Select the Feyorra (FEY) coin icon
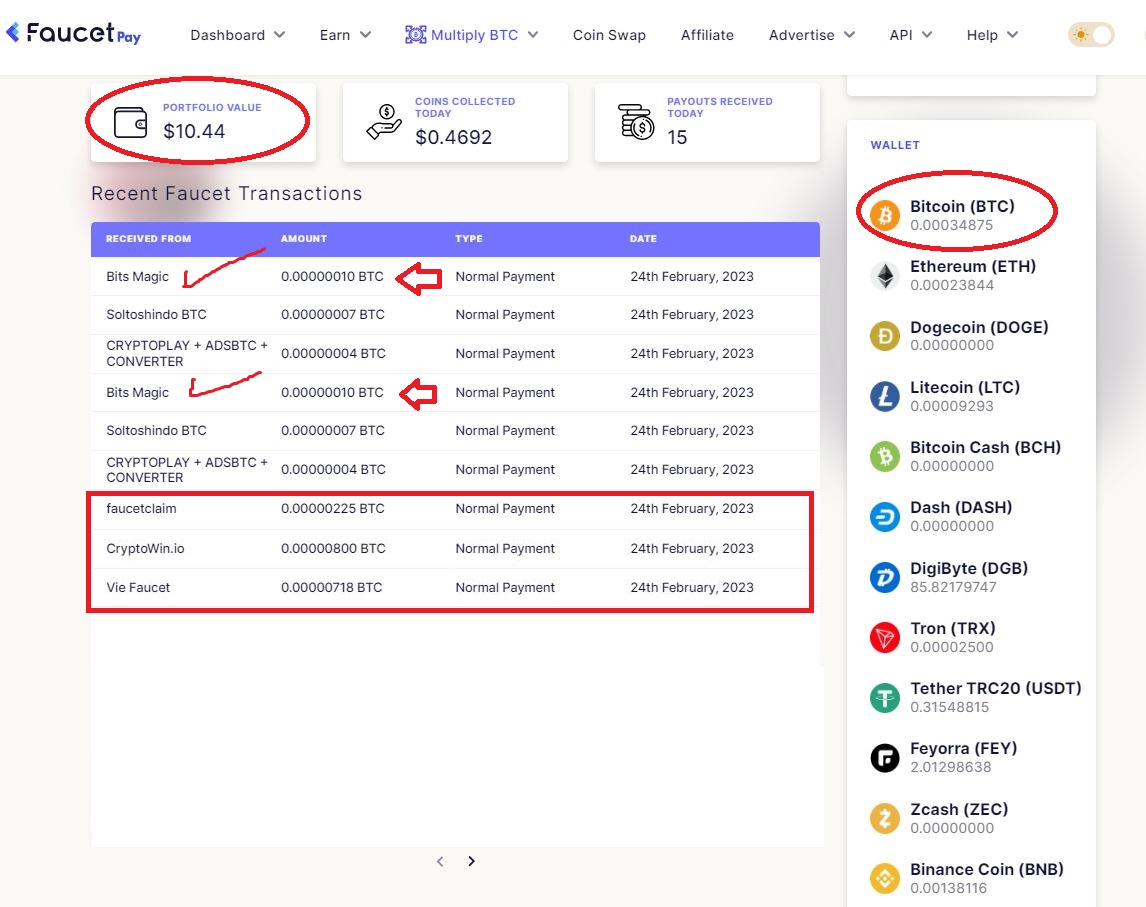The image size is (1146, 907). [884, 757]
